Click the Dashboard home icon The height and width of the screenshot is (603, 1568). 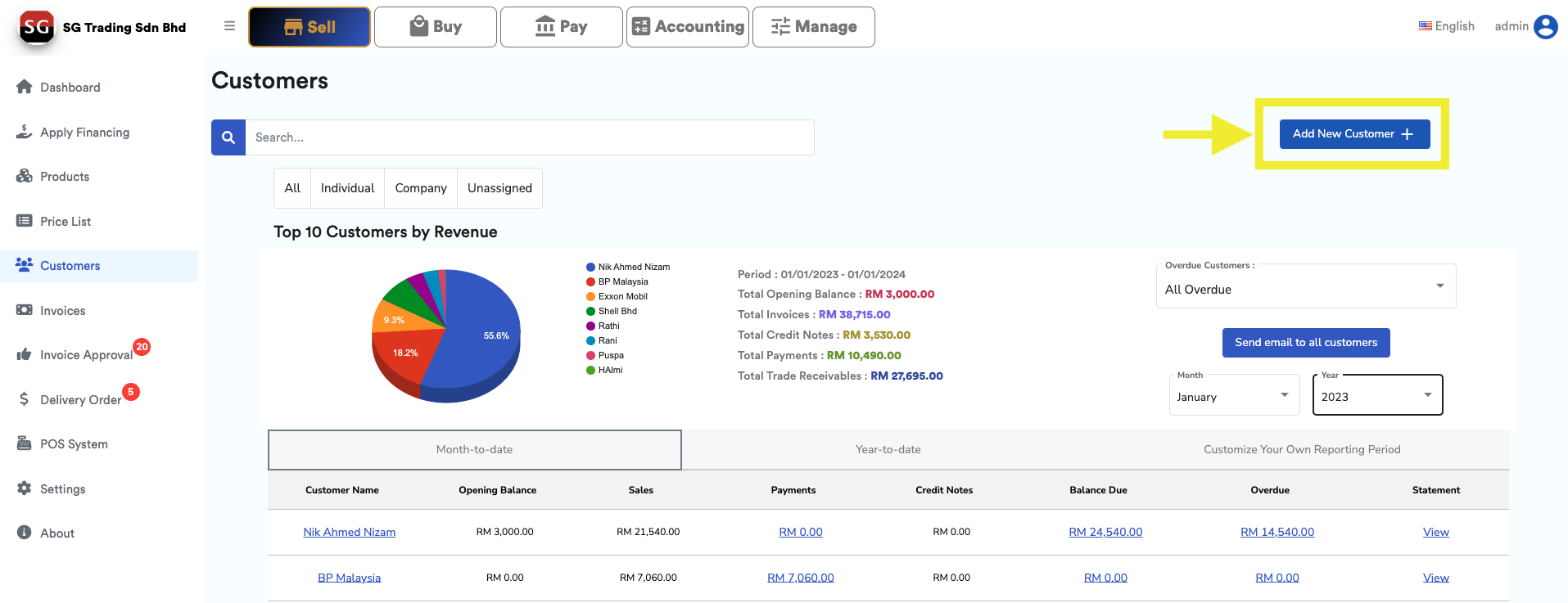tap(25, 87)
